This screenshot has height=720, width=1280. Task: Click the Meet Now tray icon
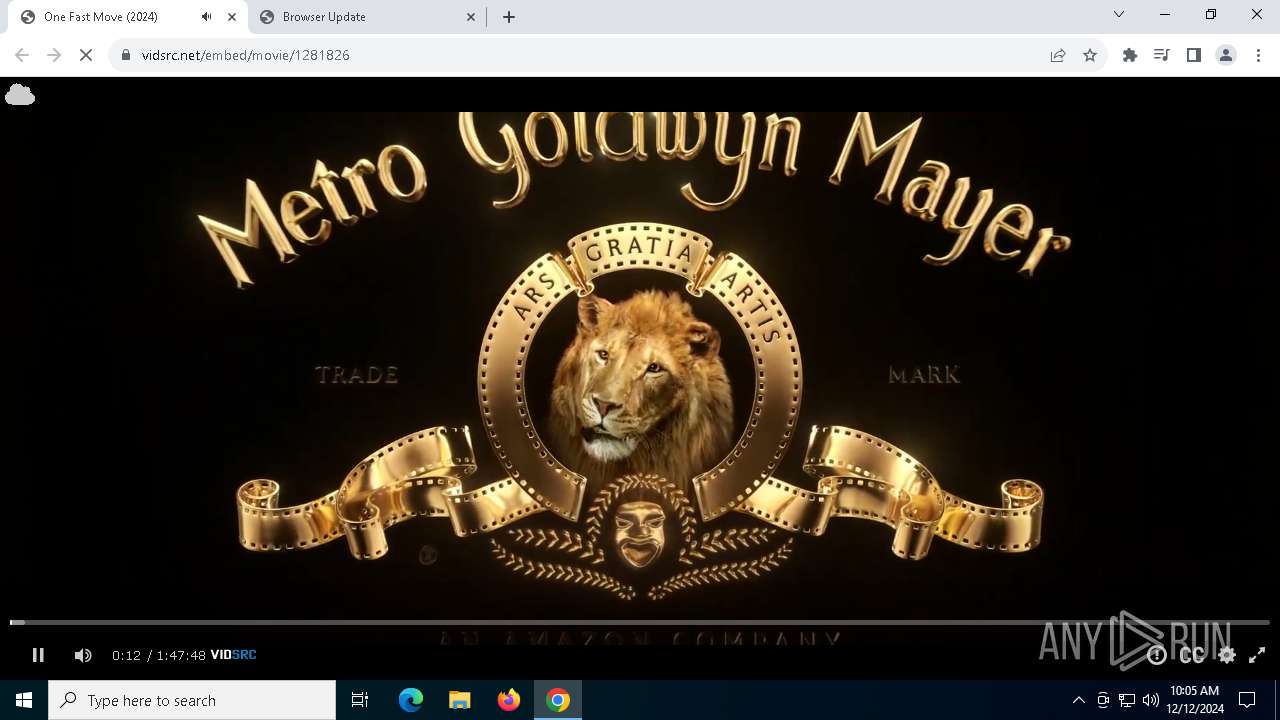pyautogui.click(x=1103, y=700)
